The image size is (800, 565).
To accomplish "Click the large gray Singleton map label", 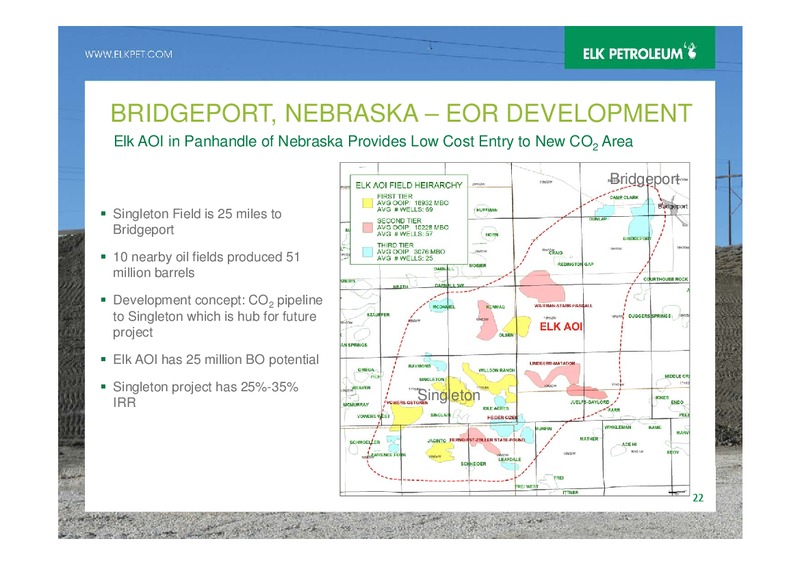I will click(449, 395).
